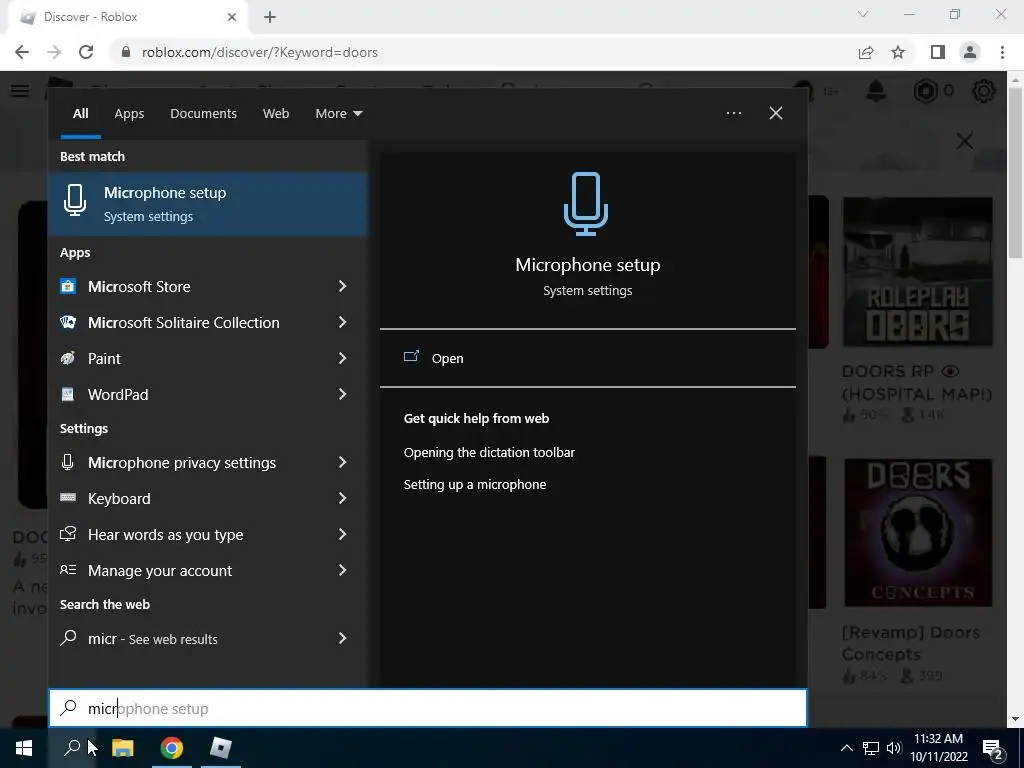Open the Microphone setup best match
Viewport: 1024px width, 768px height.
point(208,204)
